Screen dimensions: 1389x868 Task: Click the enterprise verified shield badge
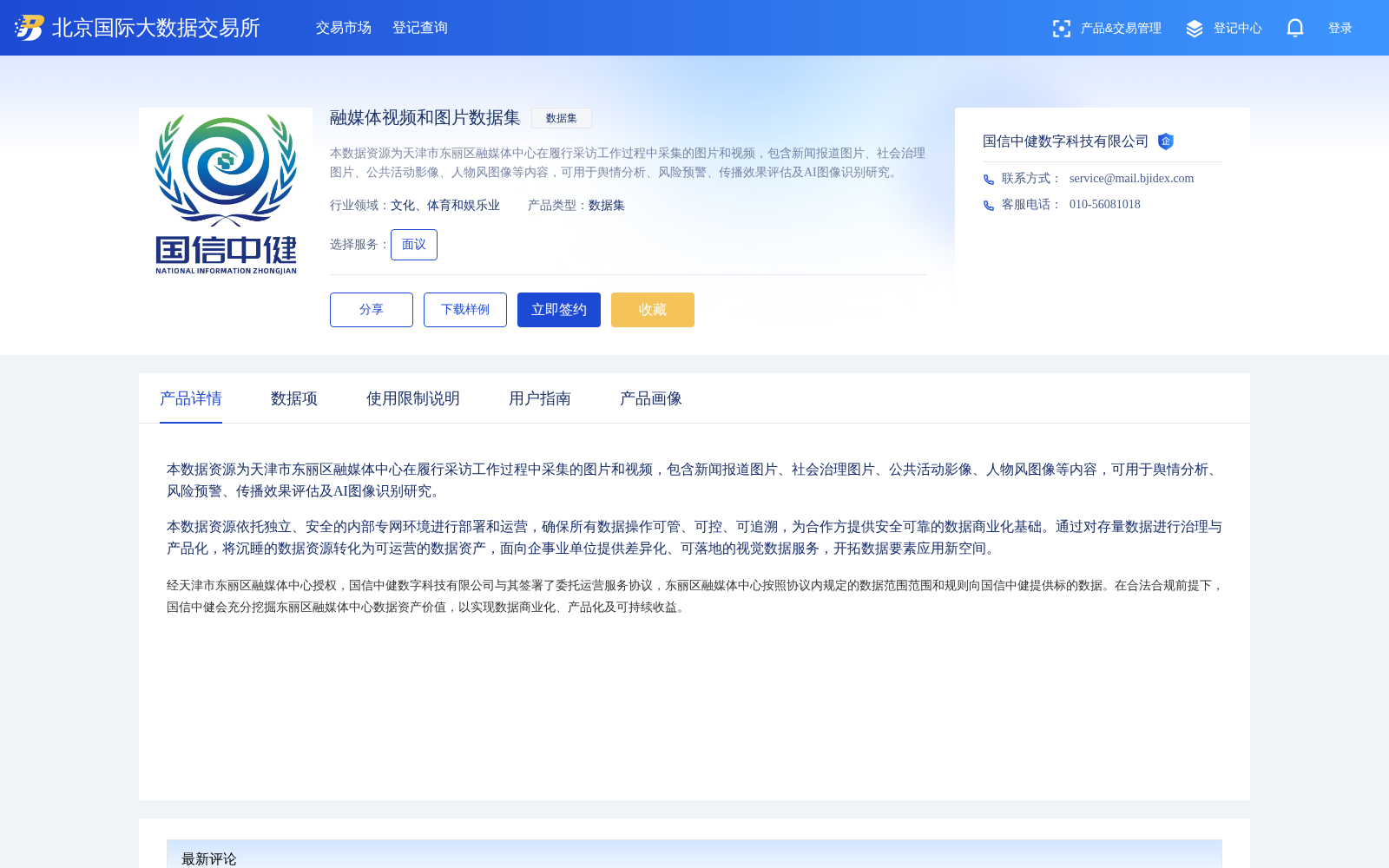[1166, 141]
